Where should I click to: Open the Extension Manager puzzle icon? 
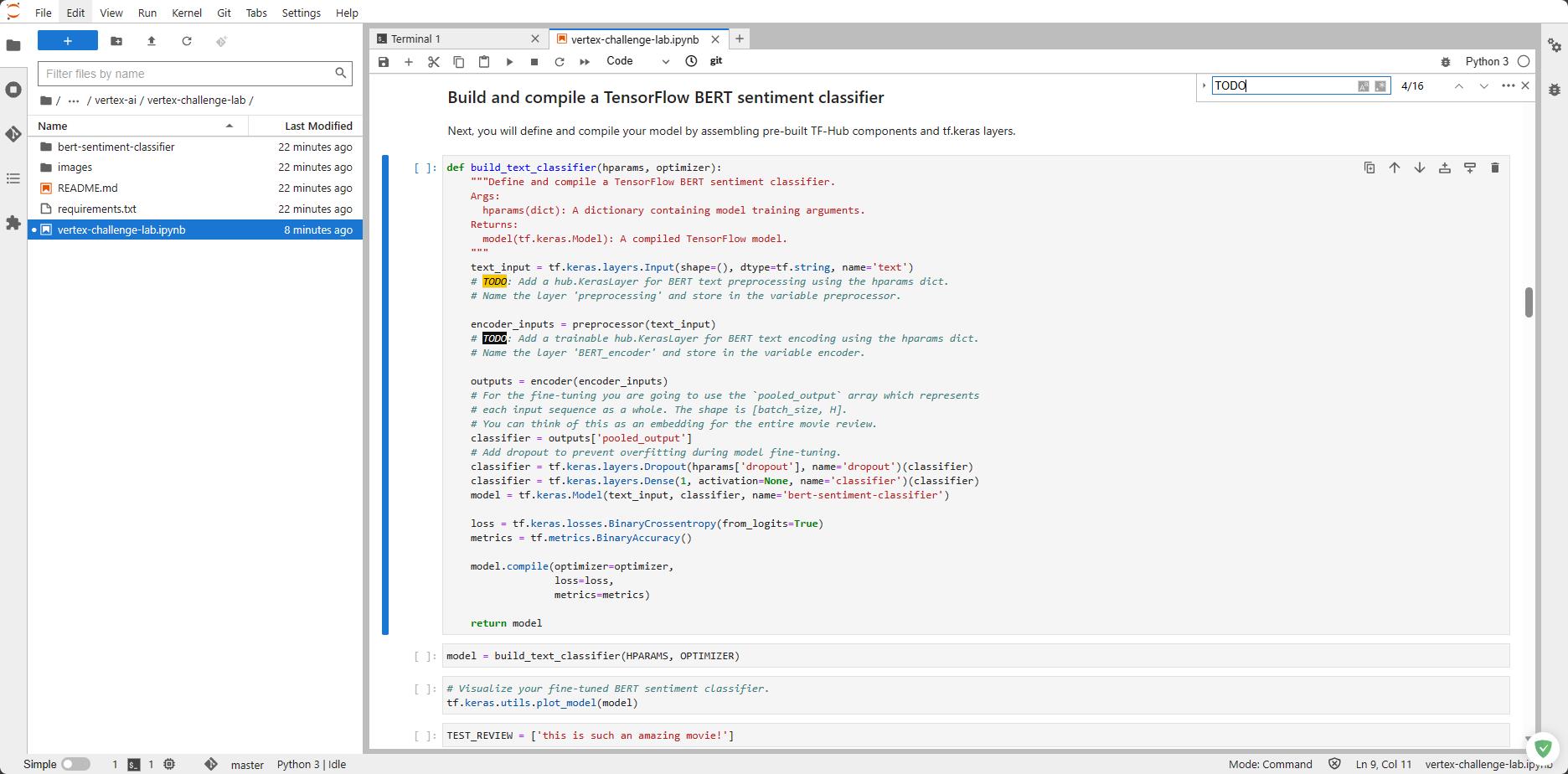(x=13, y=223)
